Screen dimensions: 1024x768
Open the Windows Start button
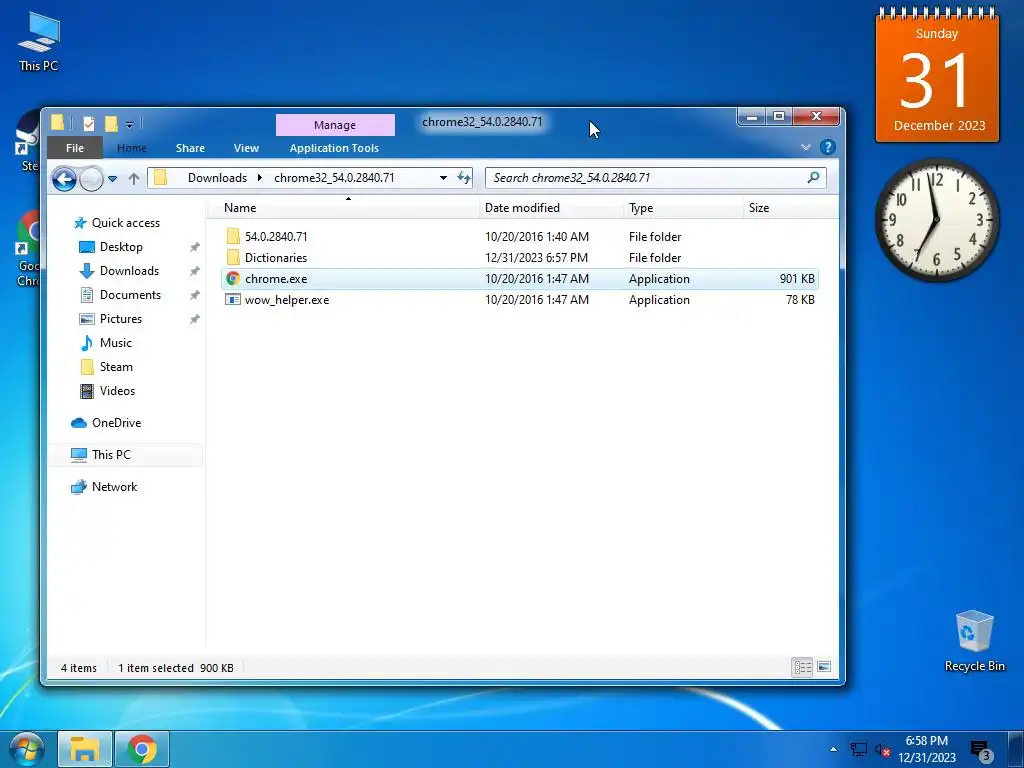27,750
